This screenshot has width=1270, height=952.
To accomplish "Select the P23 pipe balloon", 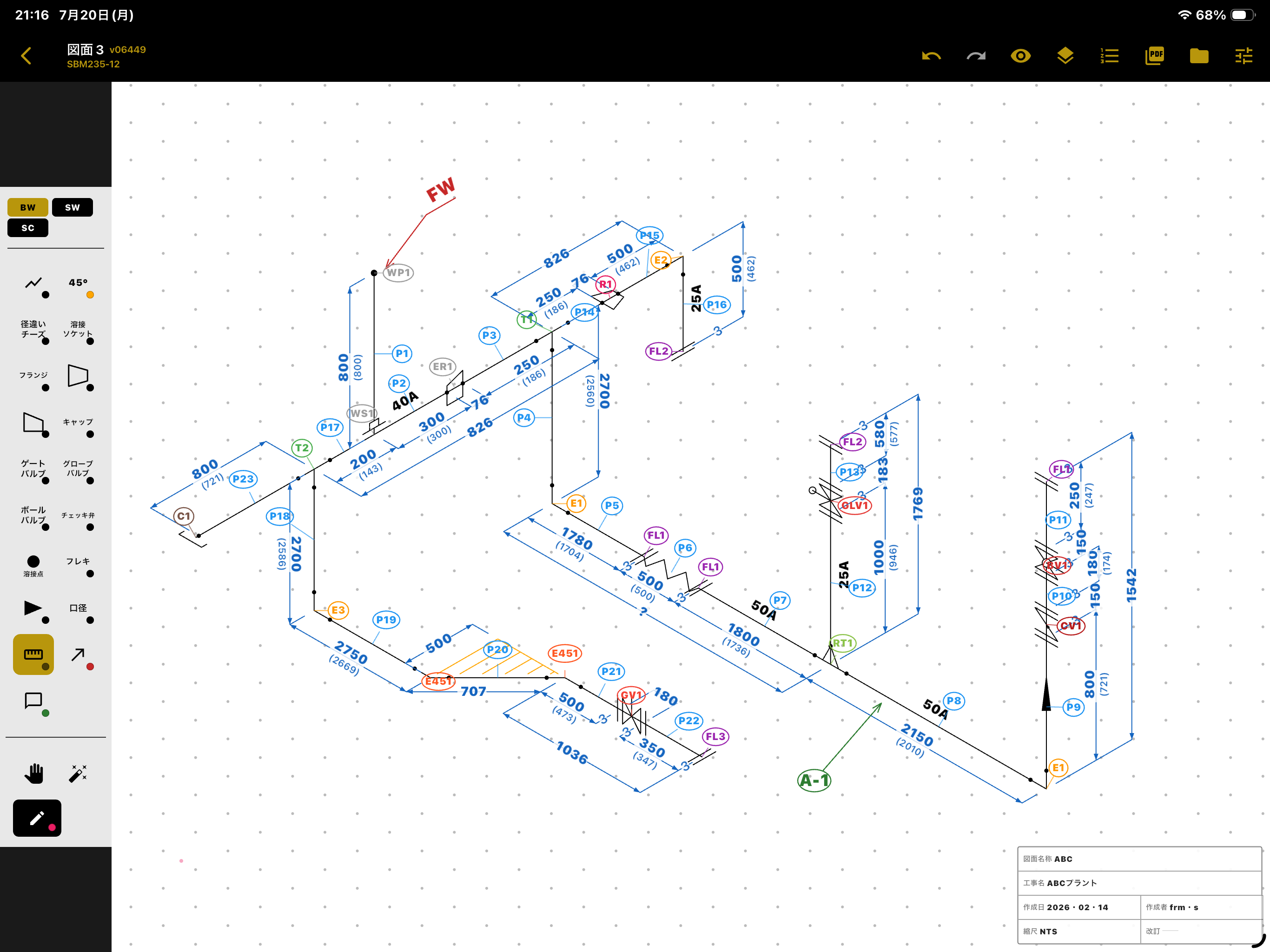I will pos(243,479).
